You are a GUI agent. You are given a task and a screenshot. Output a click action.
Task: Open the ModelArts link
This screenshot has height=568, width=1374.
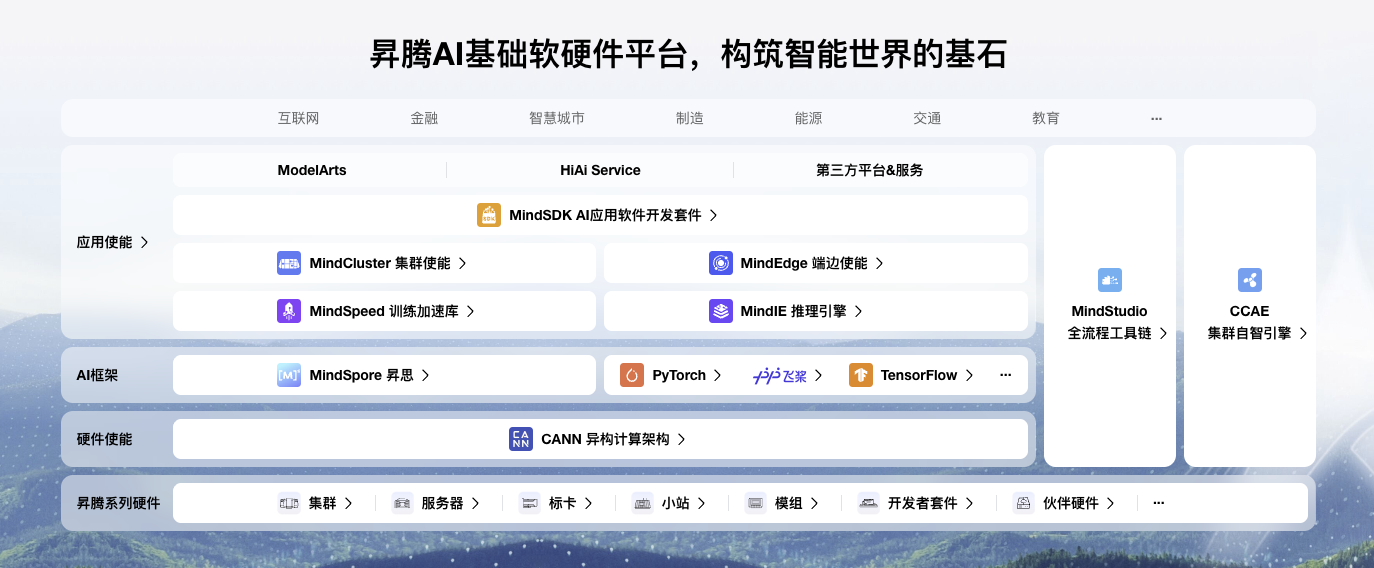point(312,170)
